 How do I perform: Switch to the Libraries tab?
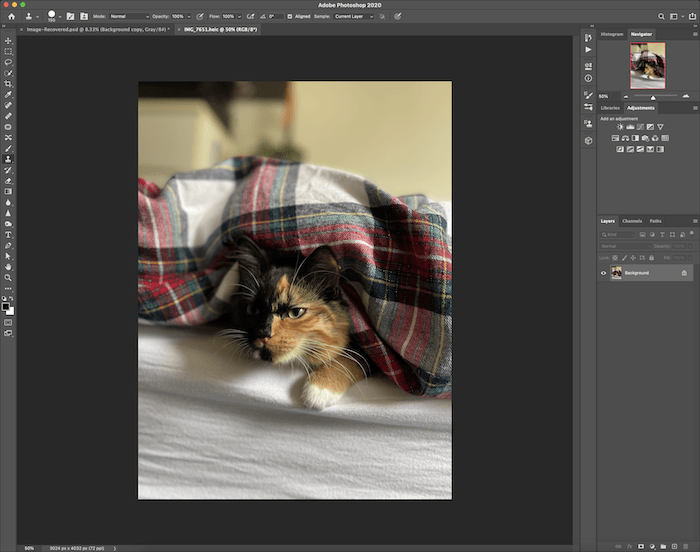(610, 108)
